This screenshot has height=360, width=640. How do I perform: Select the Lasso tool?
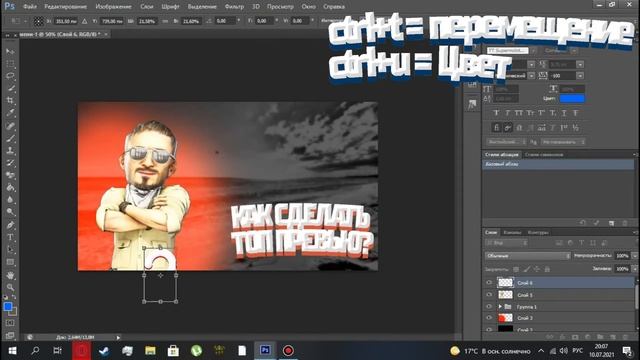pyautogui.click(x=10, y=76)
